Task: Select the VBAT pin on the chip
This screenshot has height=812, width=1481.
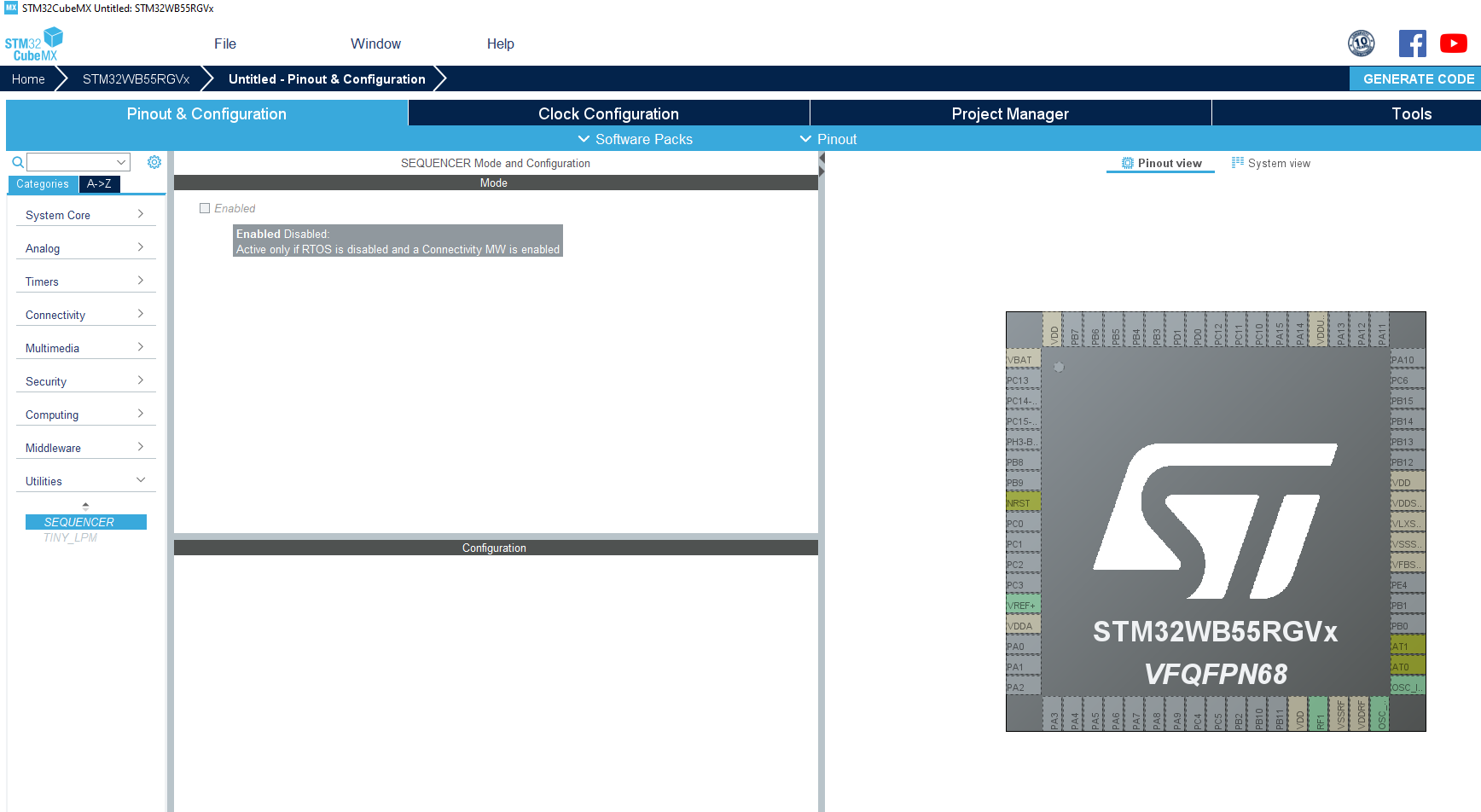Action: pos(1023,360)
